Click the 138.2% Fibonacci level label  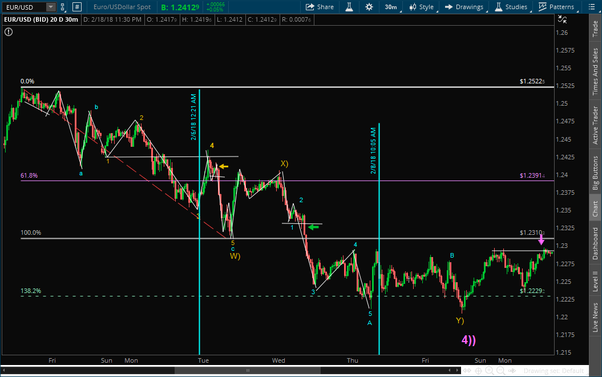click(x=31, y=291)
